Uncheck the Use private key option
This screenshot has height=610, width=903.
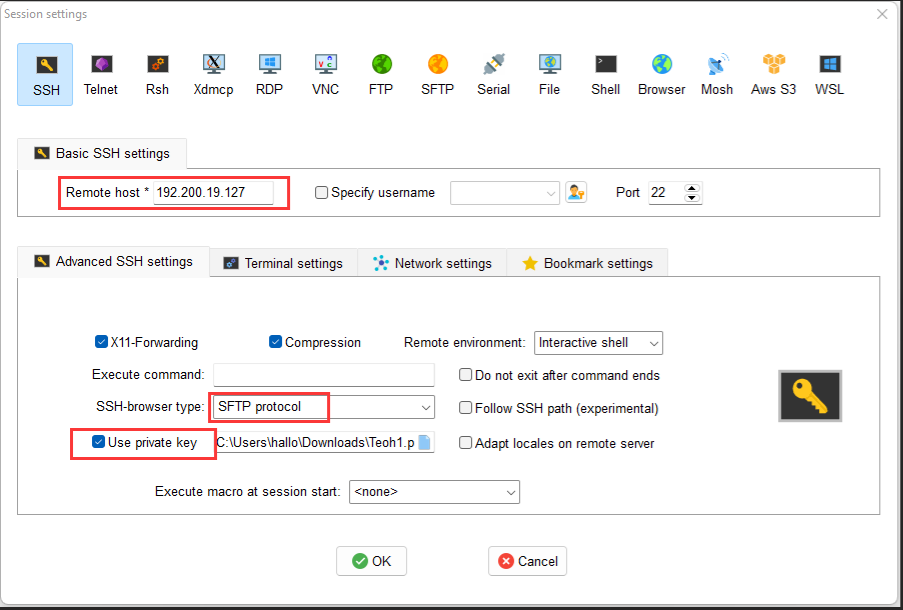click(98, 442)
